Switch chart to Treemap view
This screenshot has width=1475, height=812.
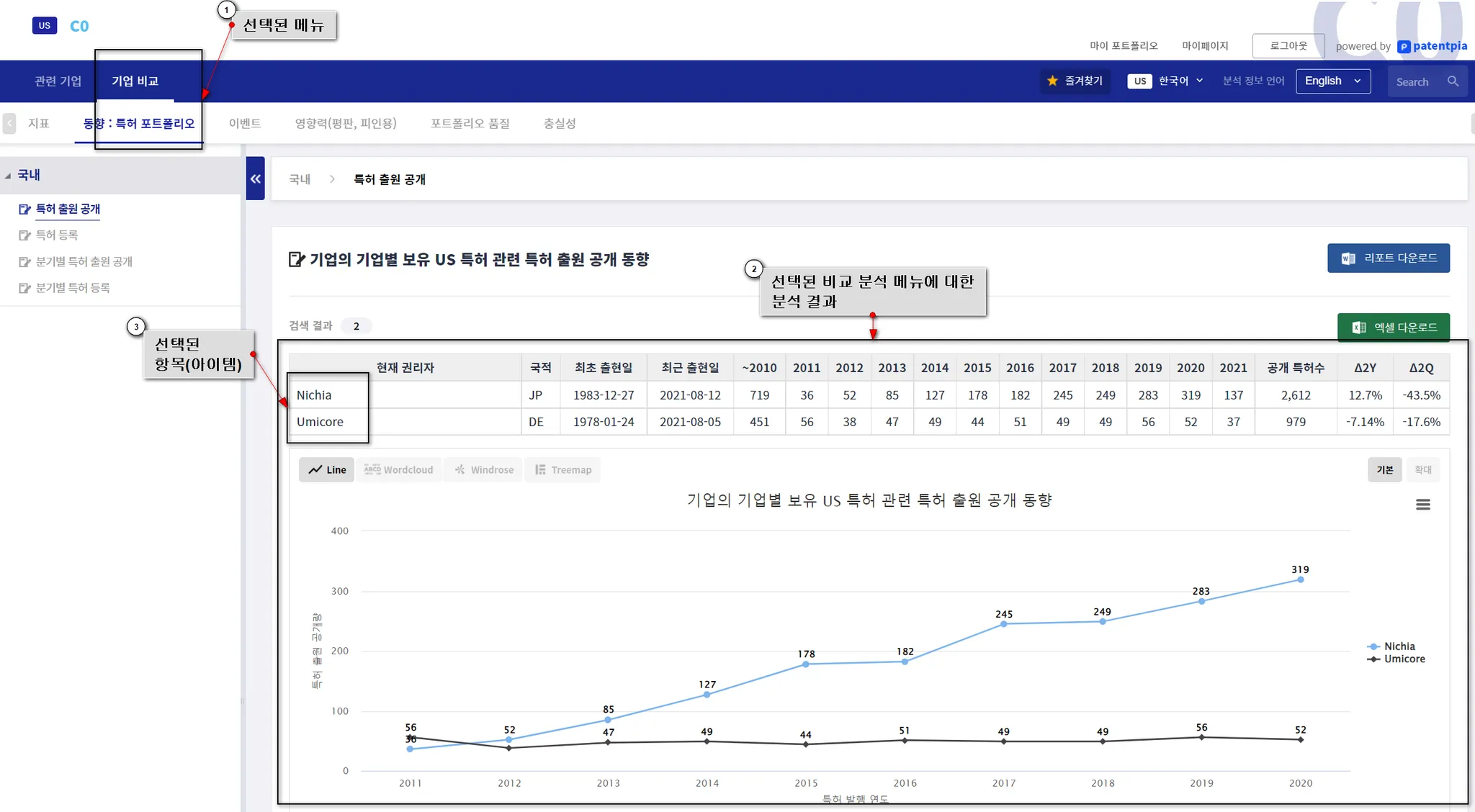pyautogui.click(x=563, y=470)
